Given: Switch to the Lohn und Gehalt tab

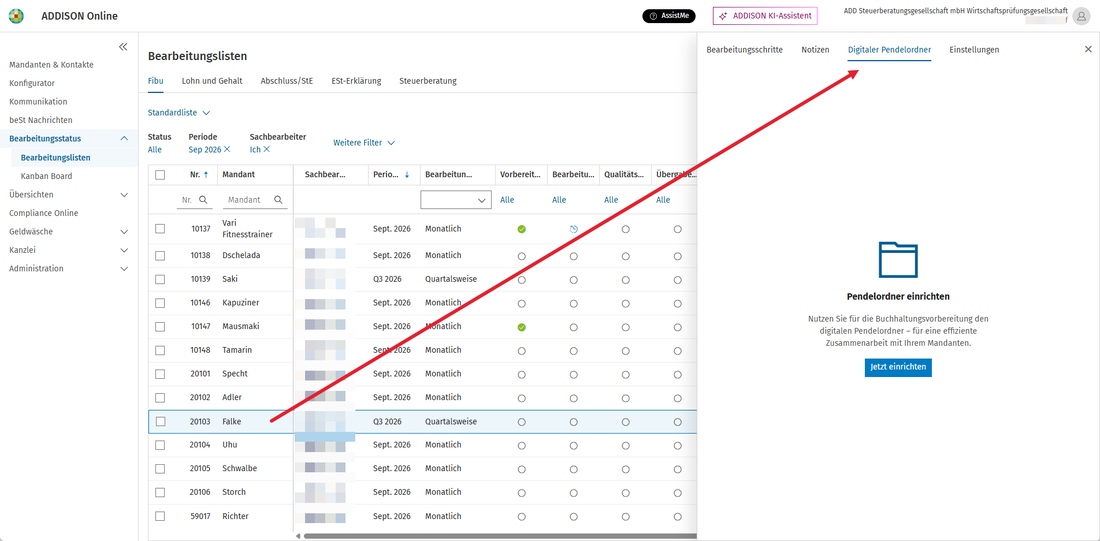Looking at the screenshot, I should pyautogui.click(x=212, y=81).
